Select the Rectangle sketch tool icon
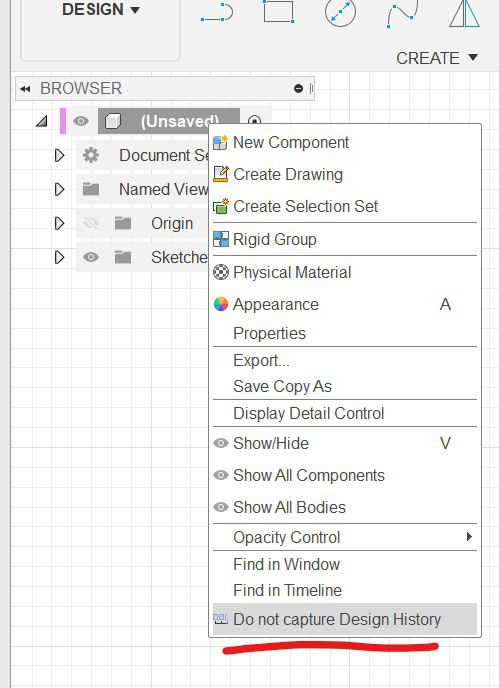The width and height of the screenshot is (499, 688). click(278, 11)
